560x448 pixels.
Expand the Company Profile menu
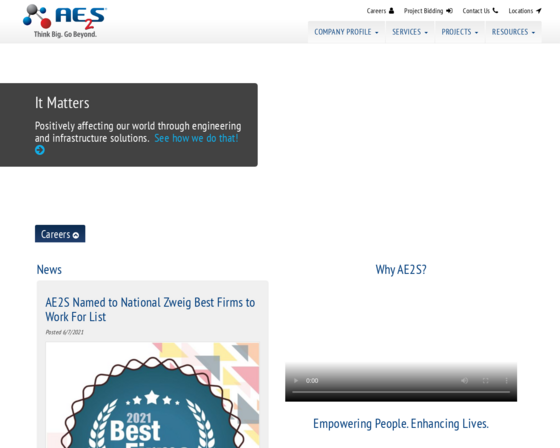pos(346,32)
